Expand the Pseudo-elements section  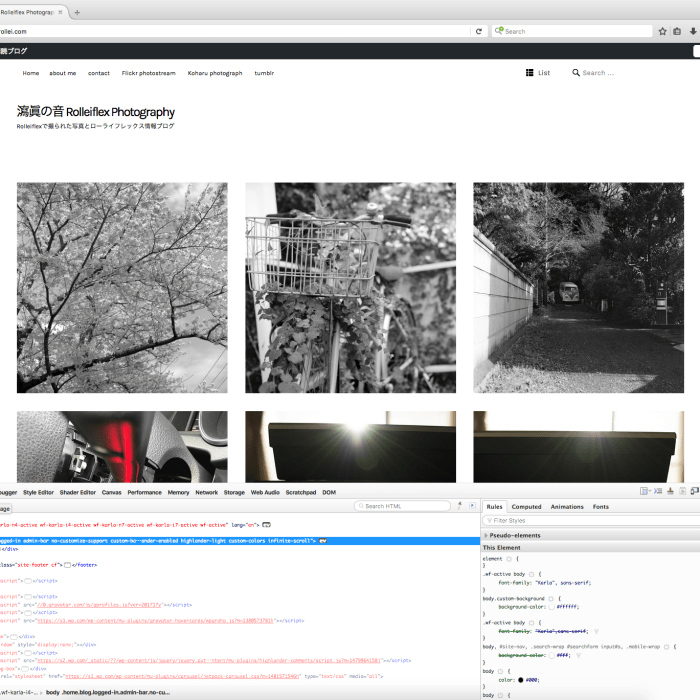486,536
